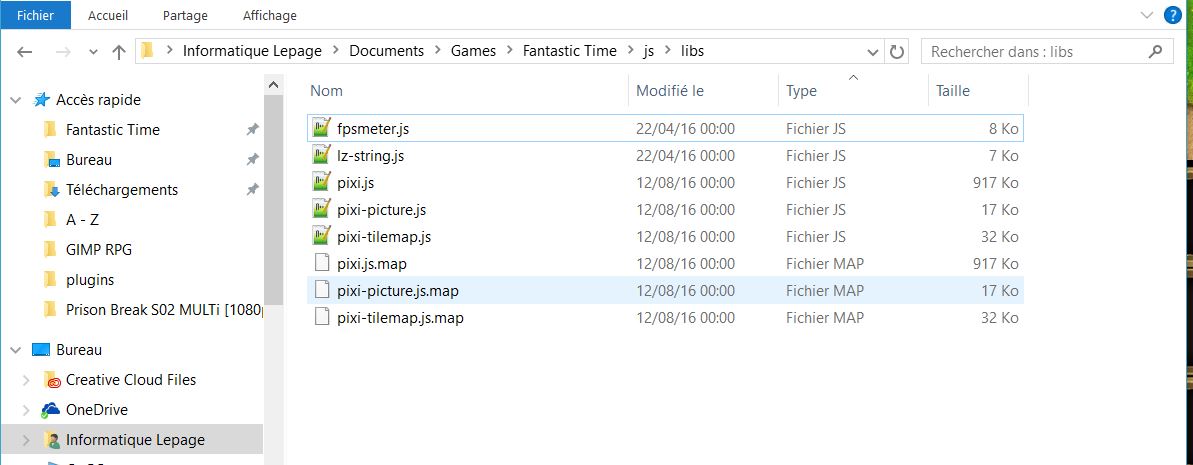1193x465 pixels.
Task: Expand the Informatique Lepage tree node
Action: 27,440
